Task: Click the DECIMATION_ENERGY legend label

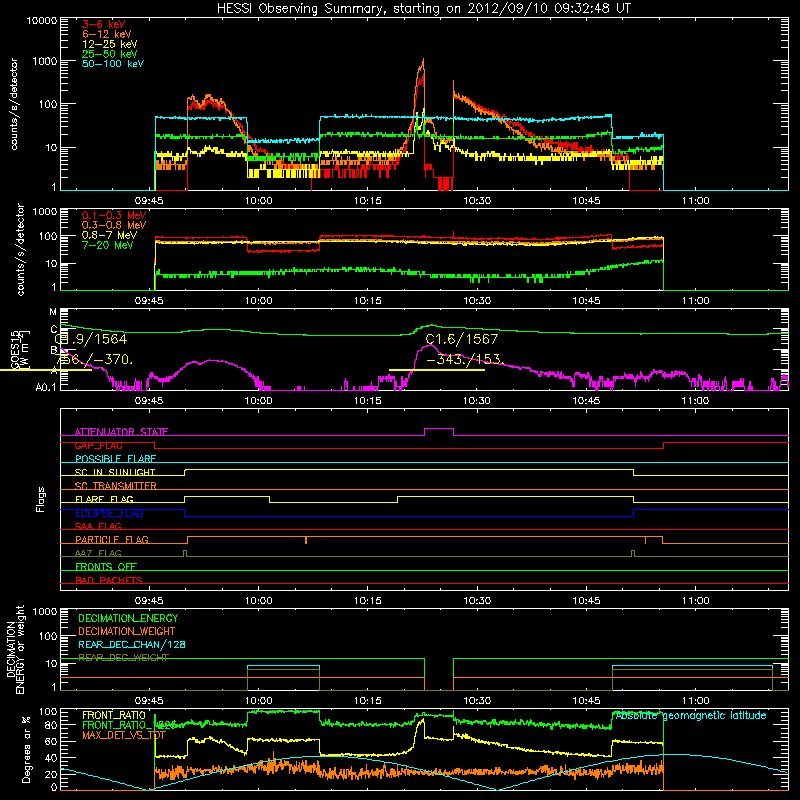Action: pyautogui.click(x=128, y=618)
